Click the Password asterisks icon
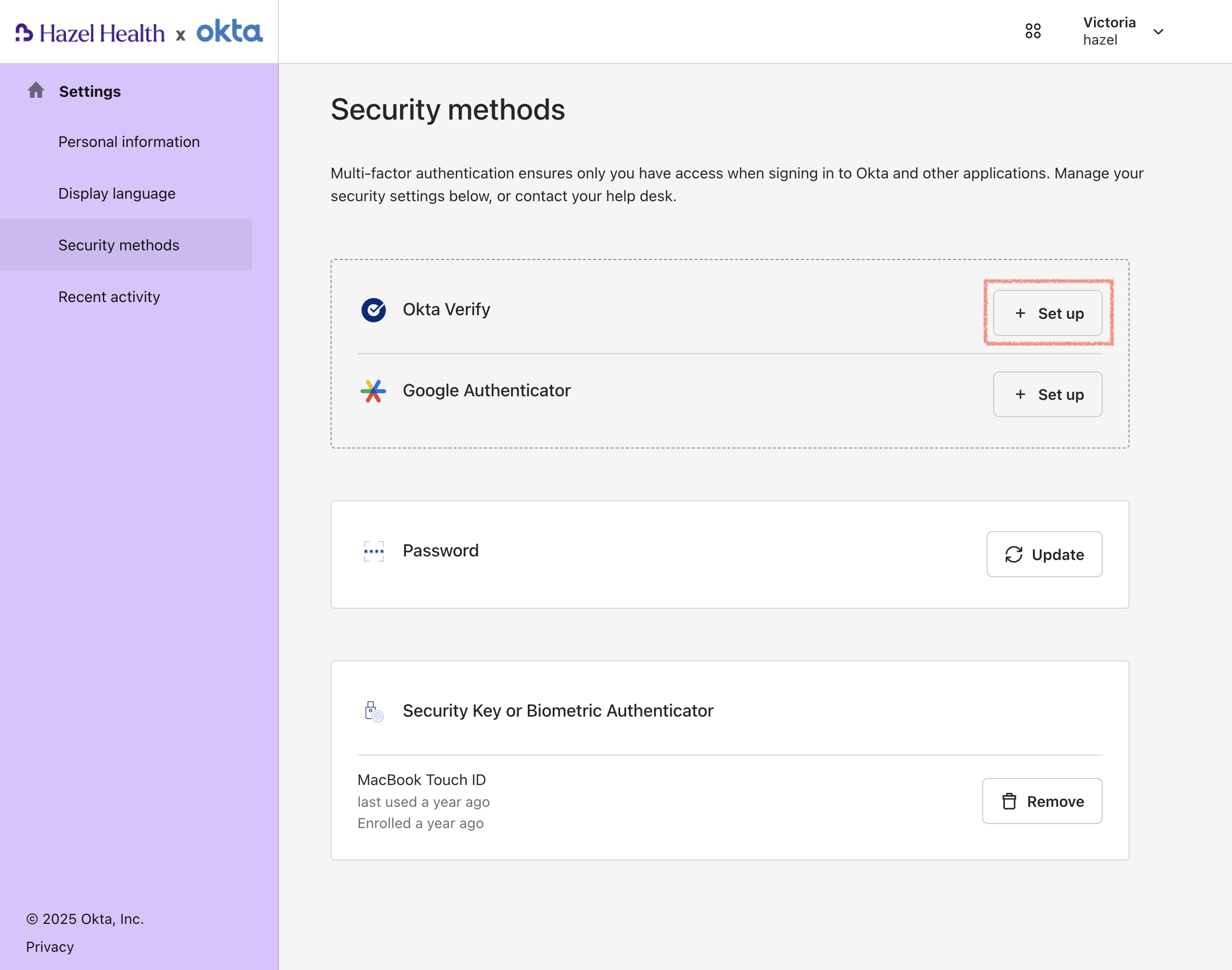 point(373,550)
